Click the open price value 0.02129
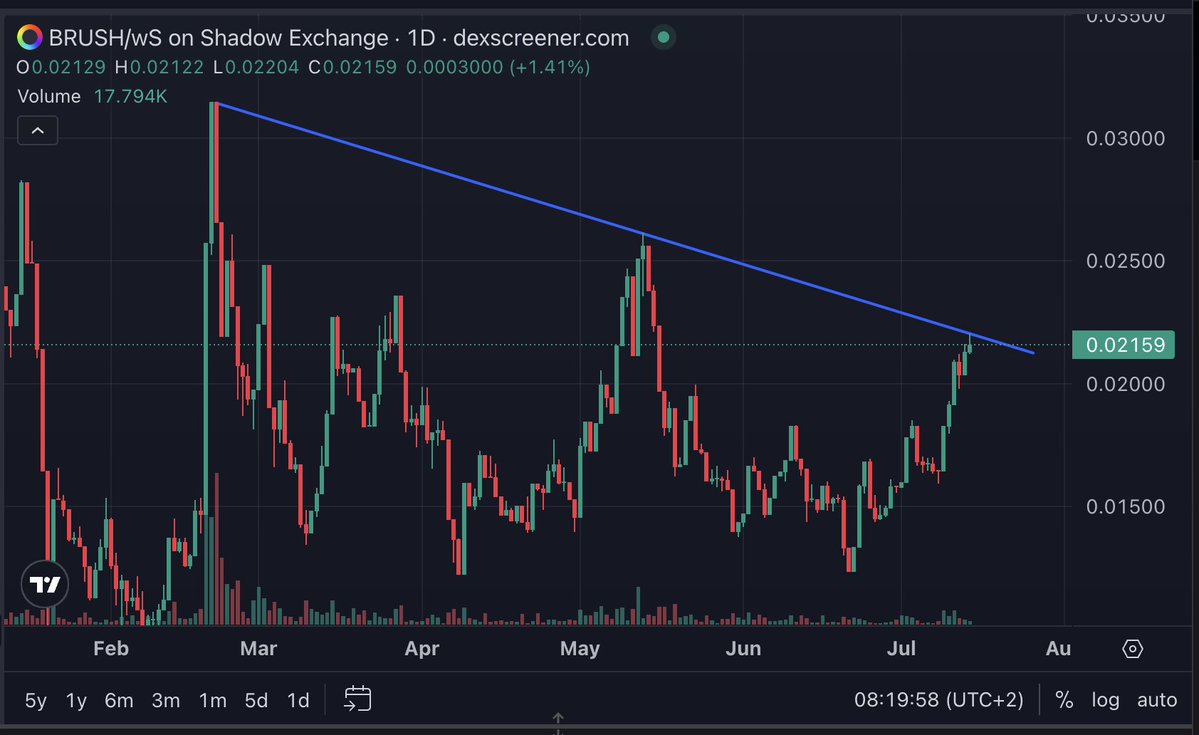 69,67
